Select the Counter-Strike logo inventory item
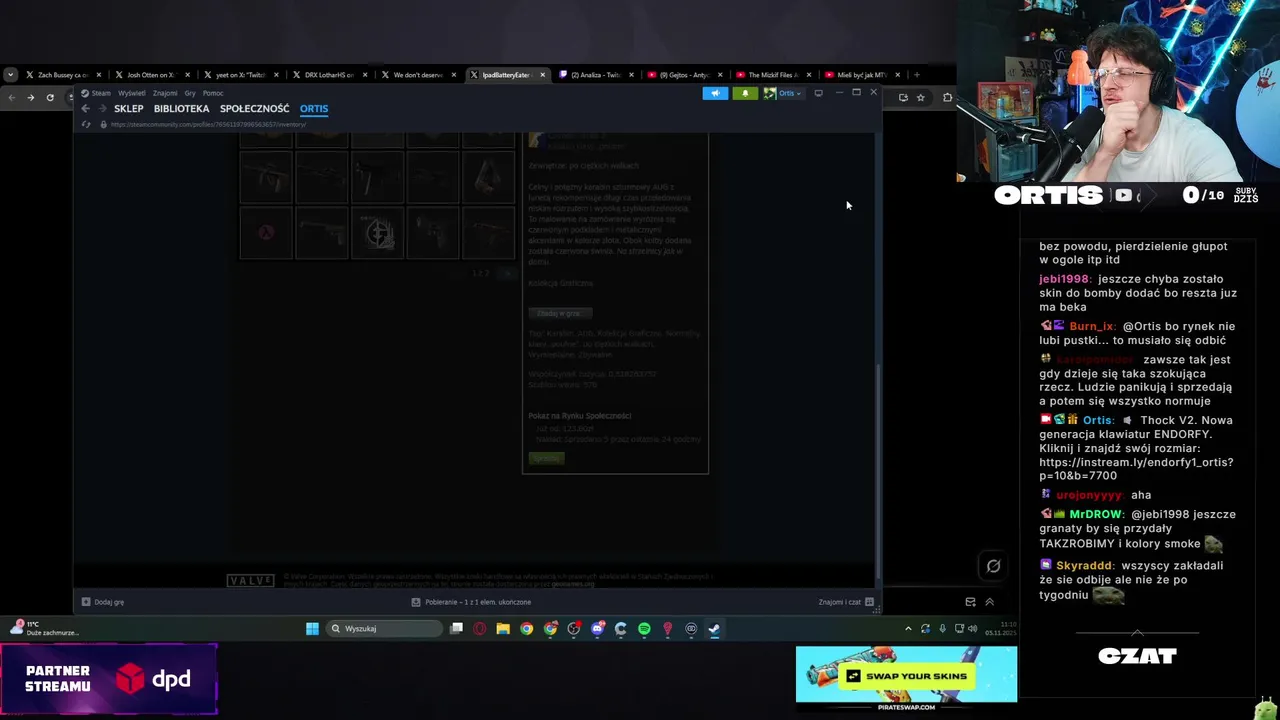 click(x=377, y=232)
